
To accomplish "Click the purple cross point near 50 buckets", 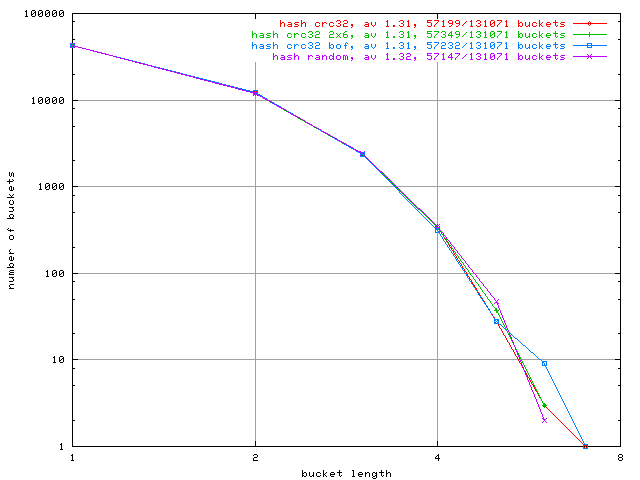I will pyautogui.click(x=497, y=302).
